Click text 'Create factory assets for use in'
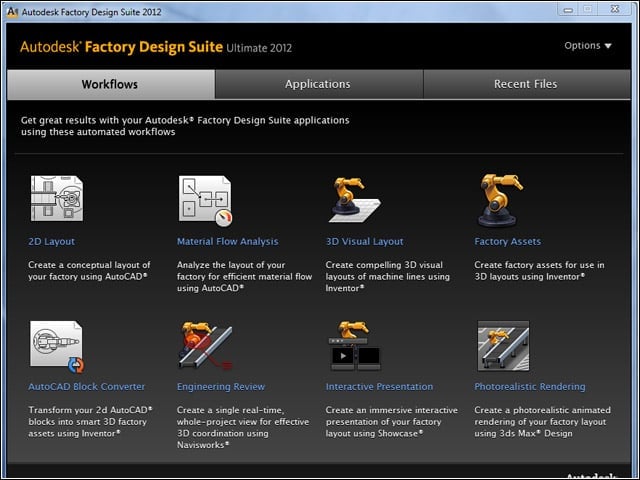 (x=539, y=265)
